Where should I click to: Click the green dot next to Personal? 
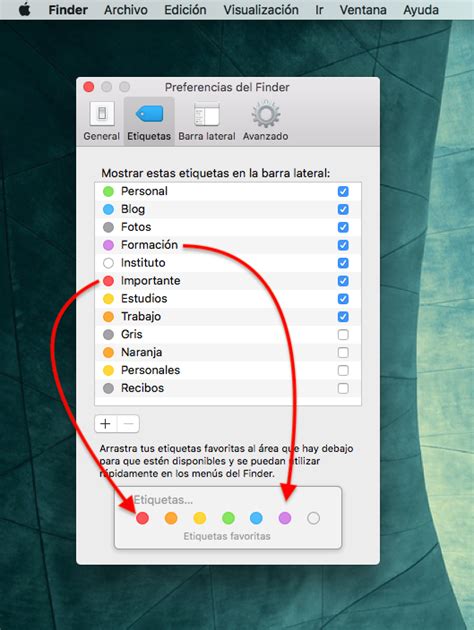(x=108, y=191)
